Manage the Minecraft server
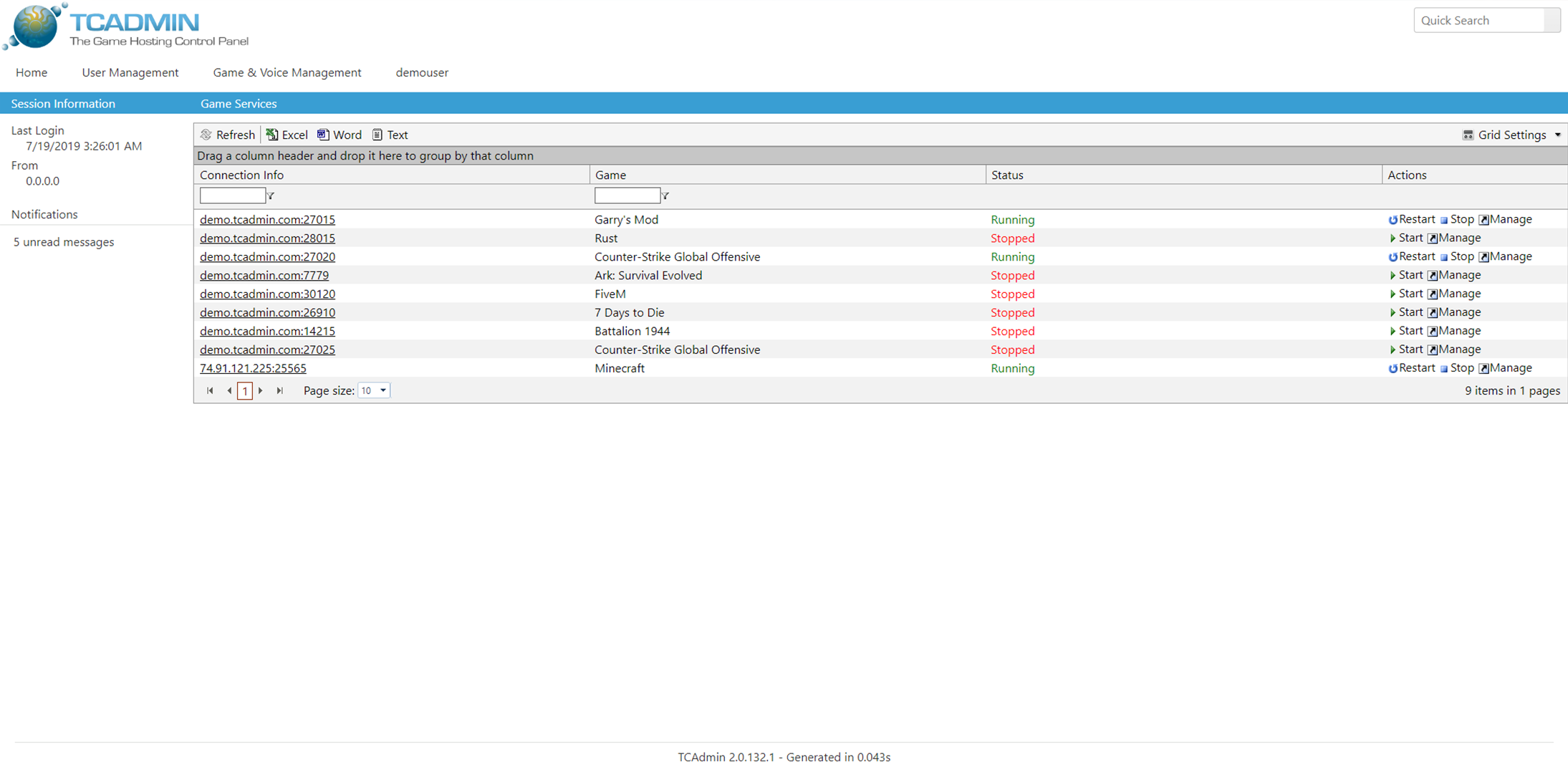 tap(1506, 368)
